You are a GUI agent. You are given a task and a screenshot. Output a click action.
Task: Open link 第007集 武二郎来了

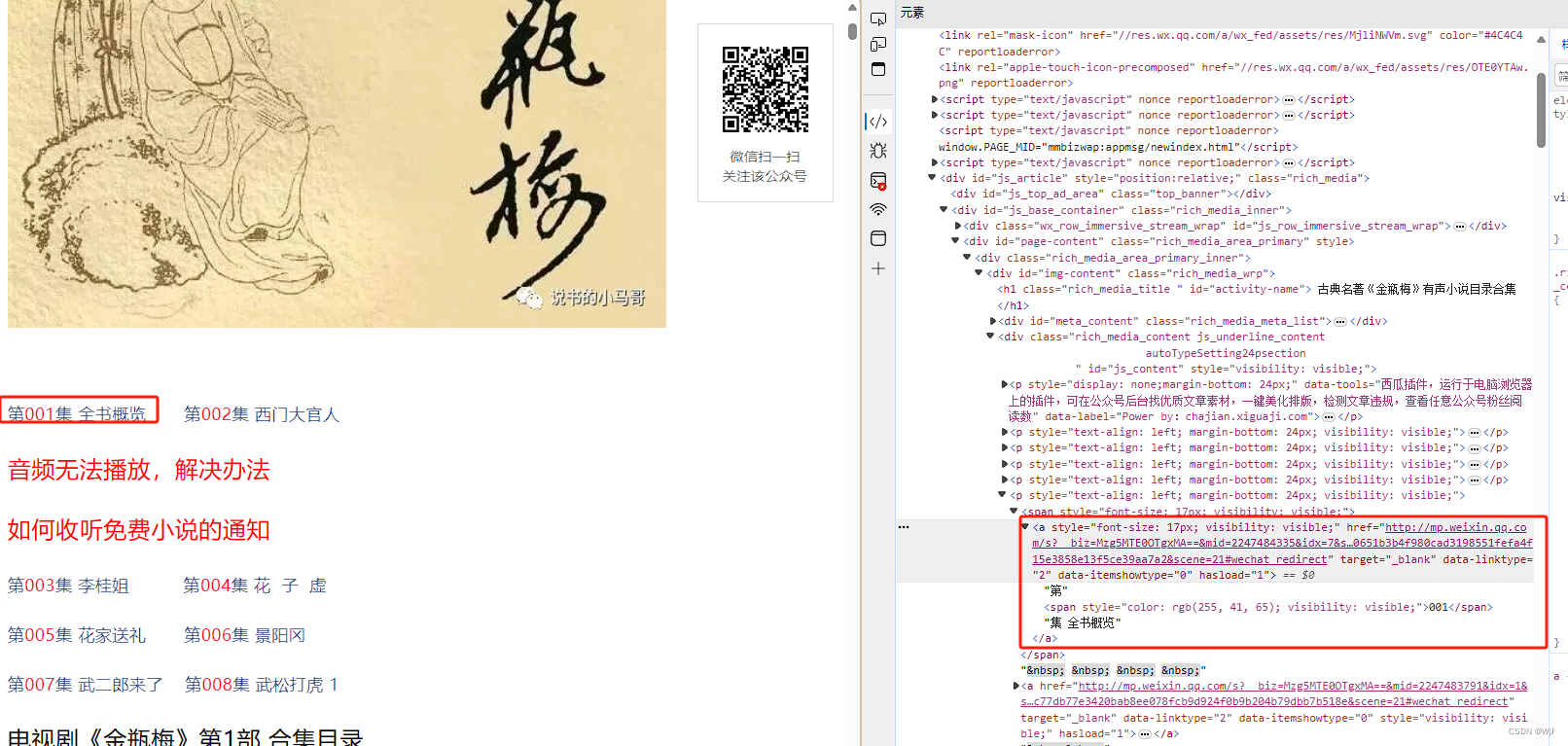86,685
